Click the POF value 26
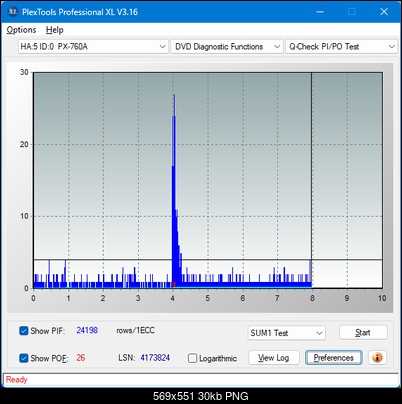 click(81, 358)
